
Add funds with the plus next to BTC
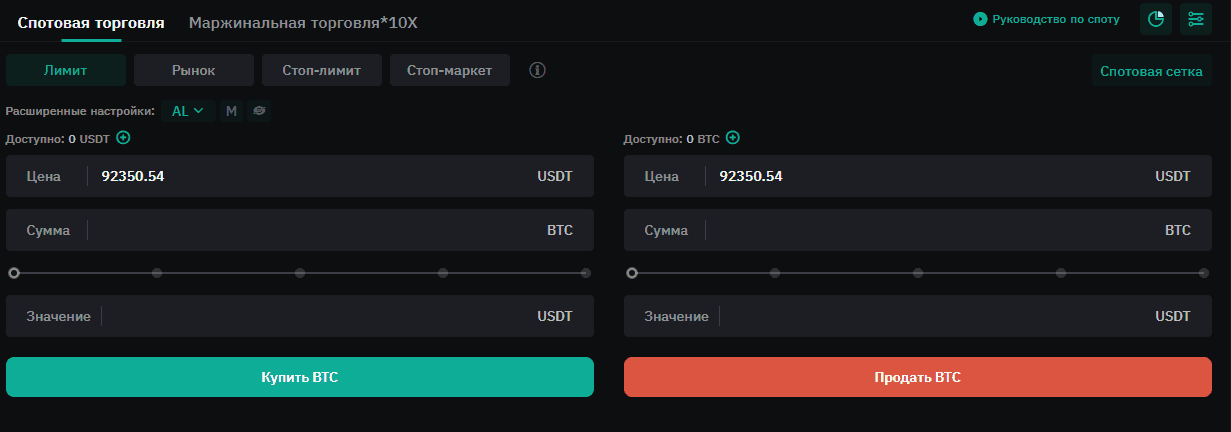(733, 138)
